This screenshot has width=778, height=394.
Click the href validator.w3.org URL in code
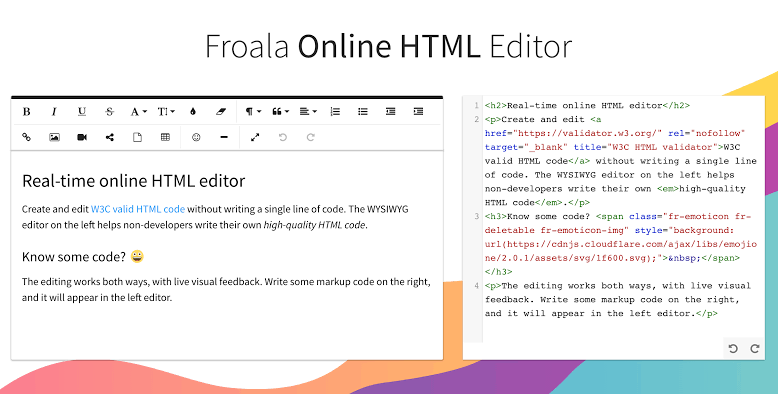pyautogui.click(x=587, y=133)
